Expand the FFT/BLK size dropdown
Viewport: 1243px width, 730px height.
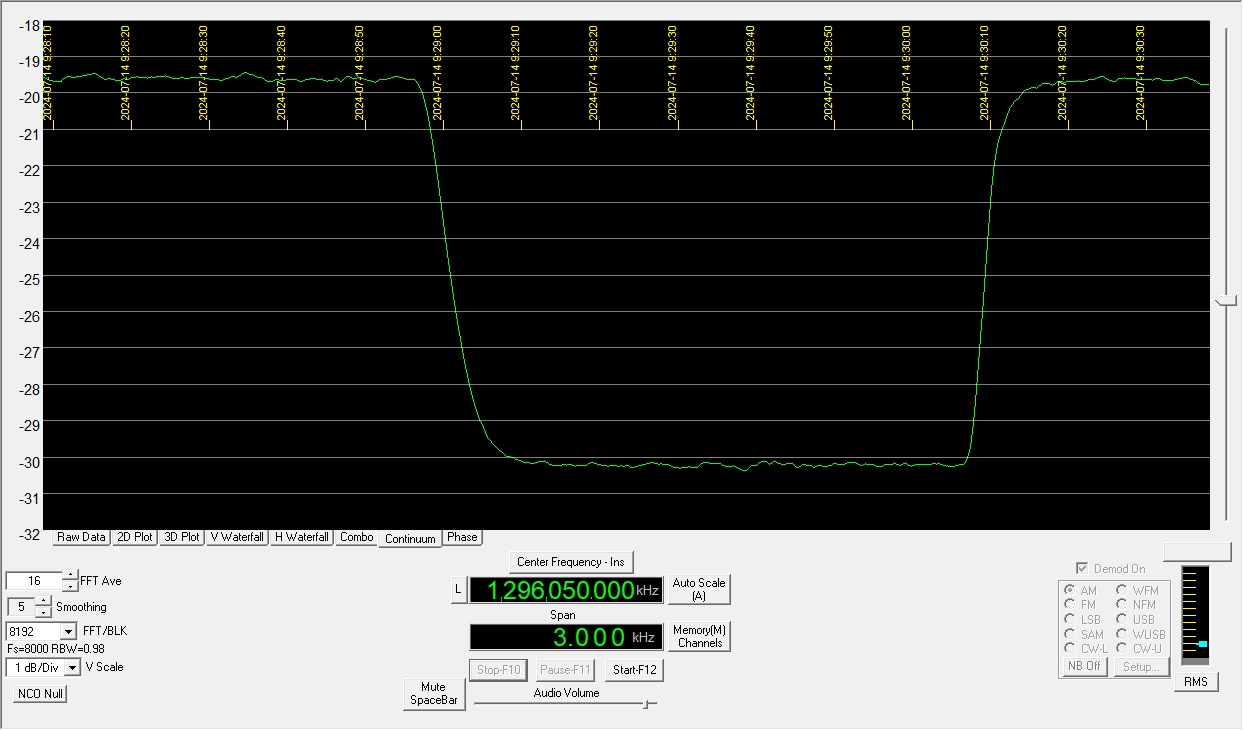pos(68,632)
